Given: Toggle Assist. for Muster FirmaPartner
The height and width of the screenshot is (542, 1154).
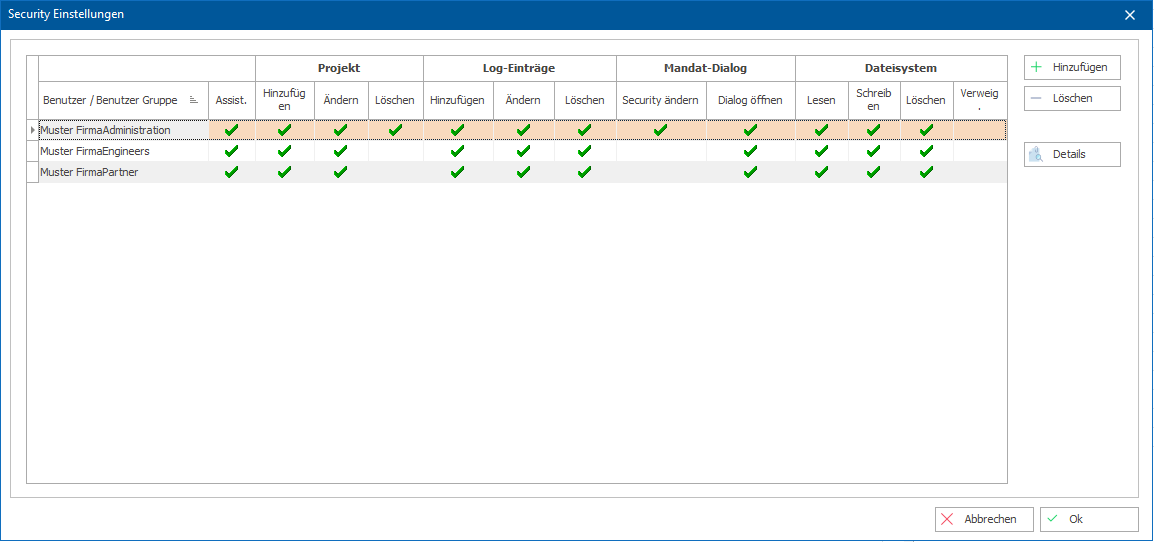Looking at the screenshot, I should [x=232, y=172].
